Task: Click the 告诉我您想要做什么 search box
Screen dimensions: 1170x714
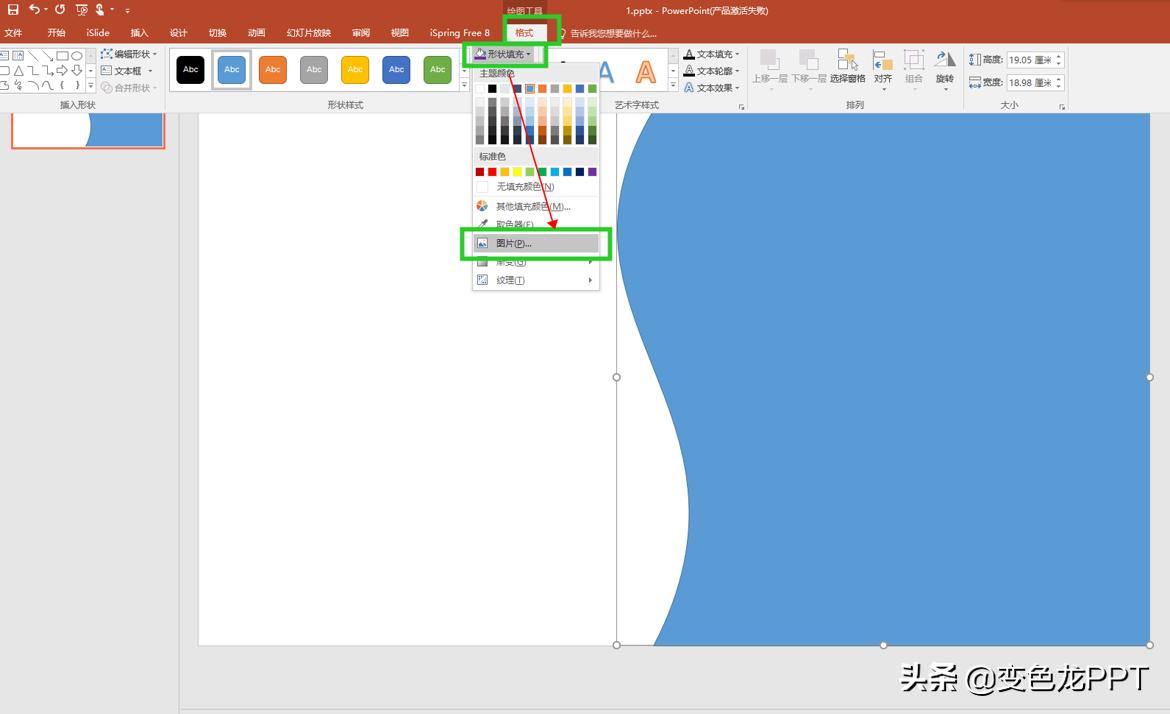Action: (613, 34)
